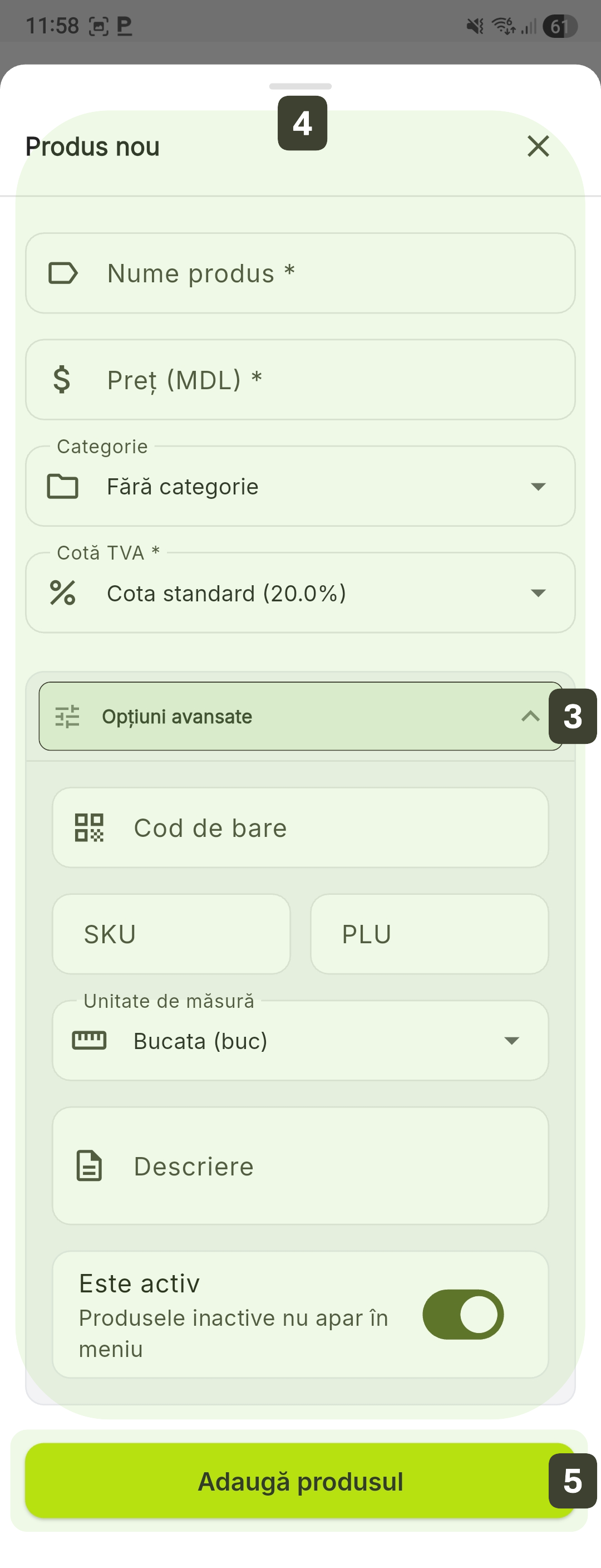
Task: Close the Produs nou sheet with X
Action: click(538, 146)
